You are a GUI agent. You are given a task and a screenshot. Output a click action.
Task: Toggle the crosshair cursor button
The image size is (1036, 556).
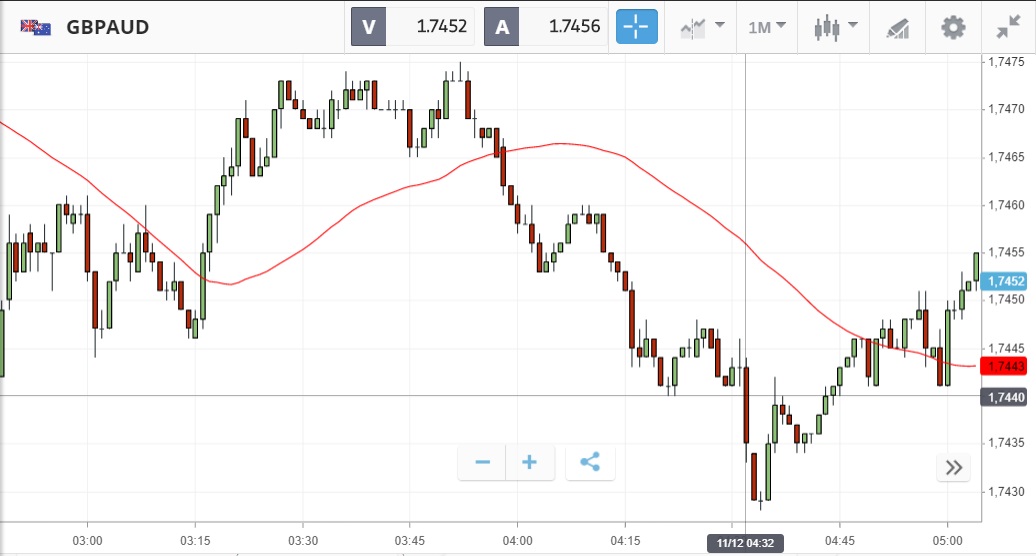pyautogui.click(x=637, y=27)
